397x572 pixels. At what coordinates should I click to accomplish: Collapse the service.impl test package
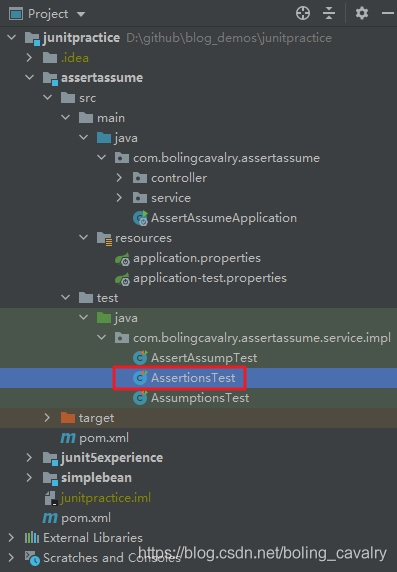click(101, 338)
